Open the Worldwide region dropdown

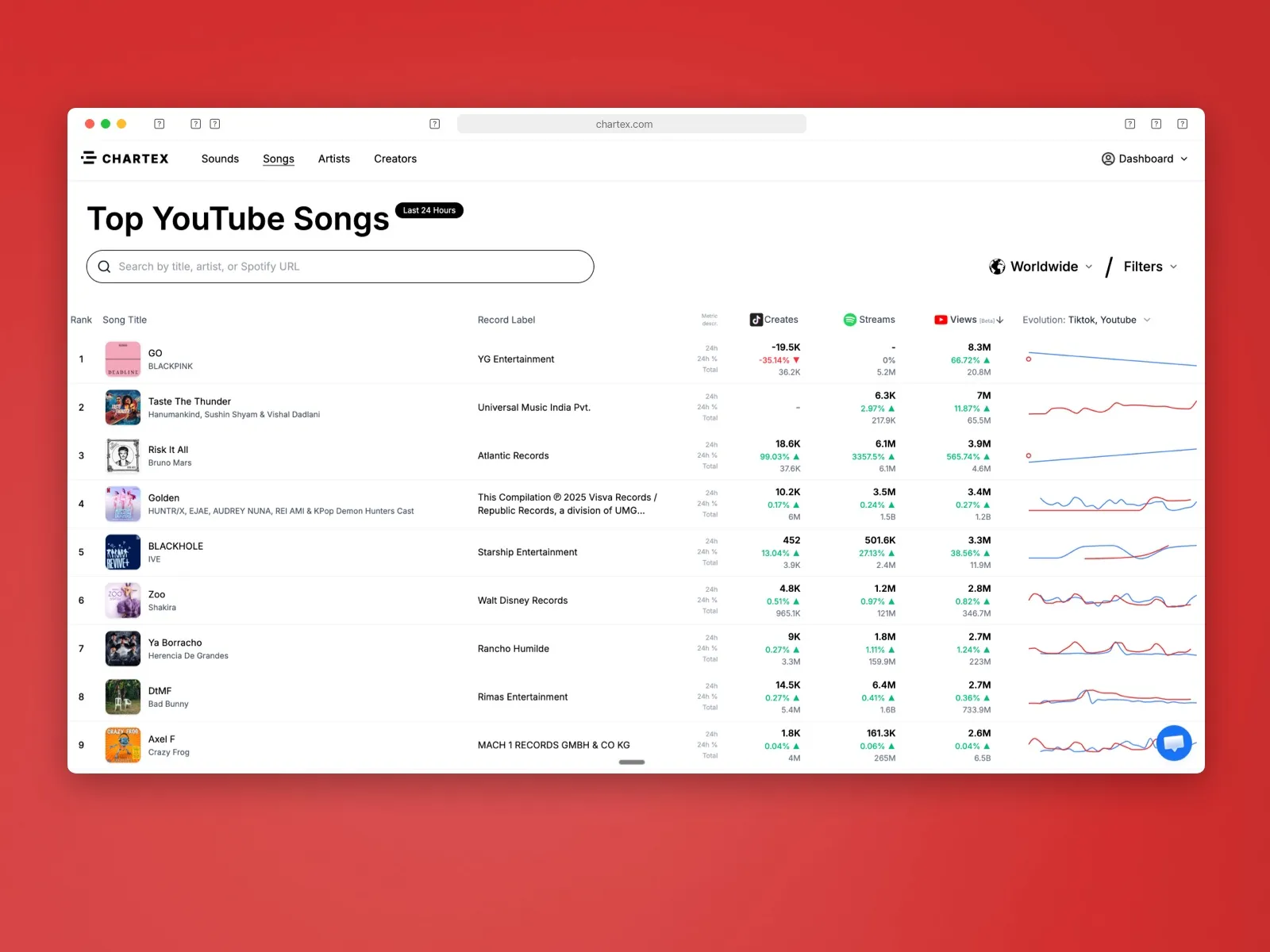(x=1044, y=267)
